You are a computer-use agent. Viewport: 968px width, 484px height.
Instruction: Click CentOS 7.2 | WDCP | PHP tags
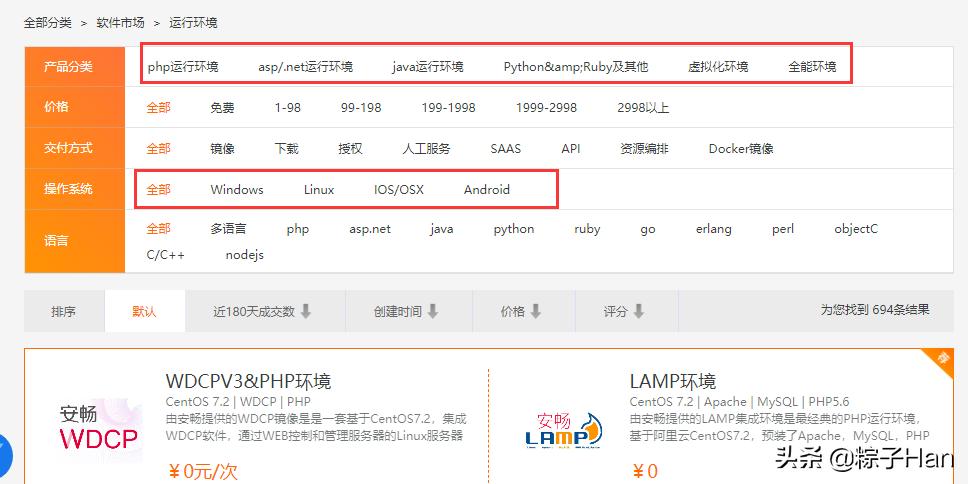[x=238, y=401]
